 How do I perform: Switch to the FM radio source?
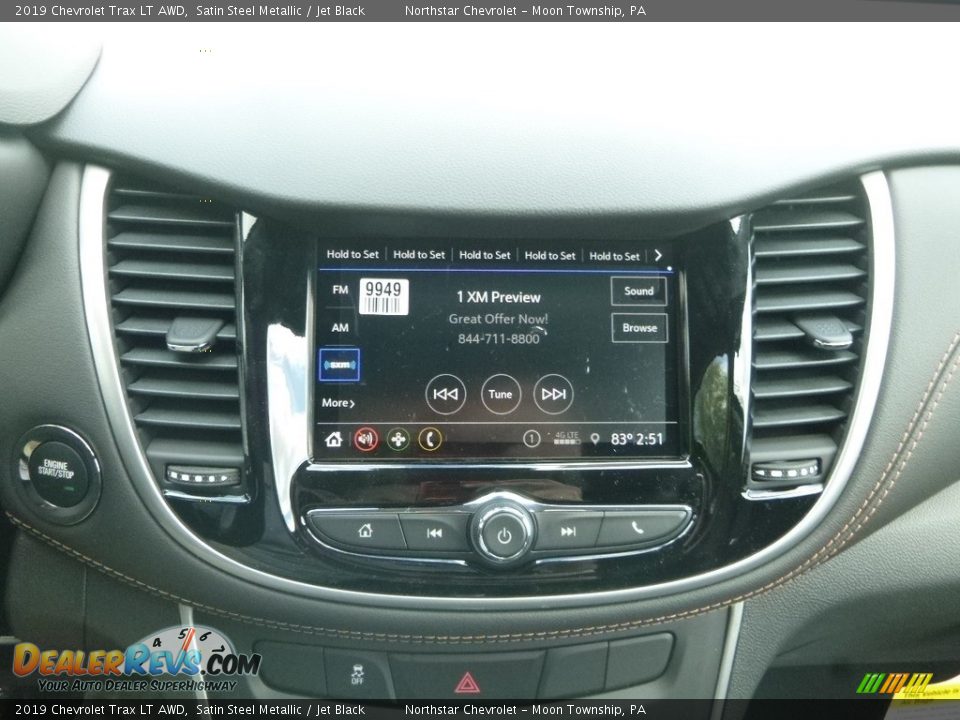pos(340,290)
